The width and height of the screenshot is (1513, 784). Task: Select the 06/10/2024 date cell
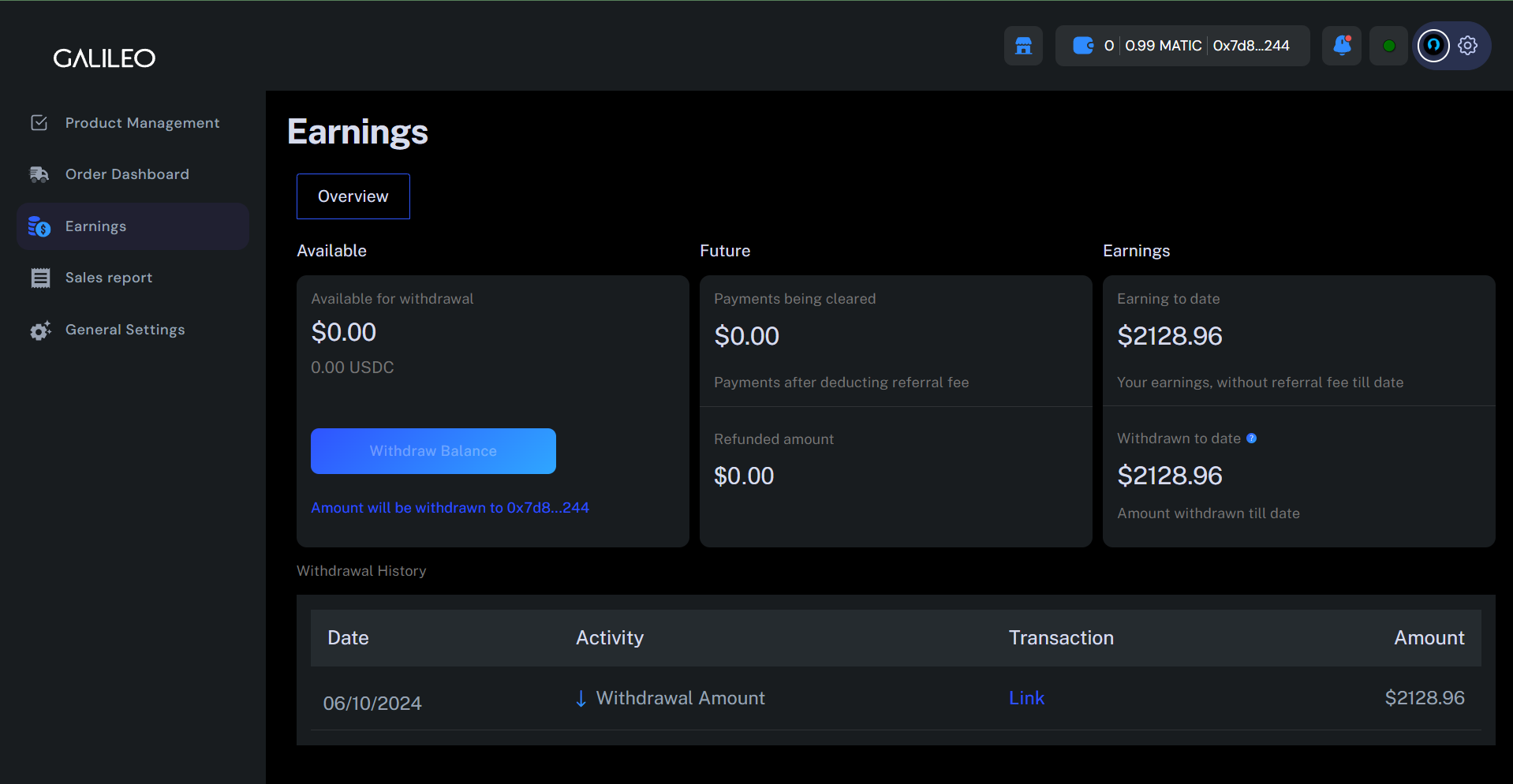tap(372, 704)
